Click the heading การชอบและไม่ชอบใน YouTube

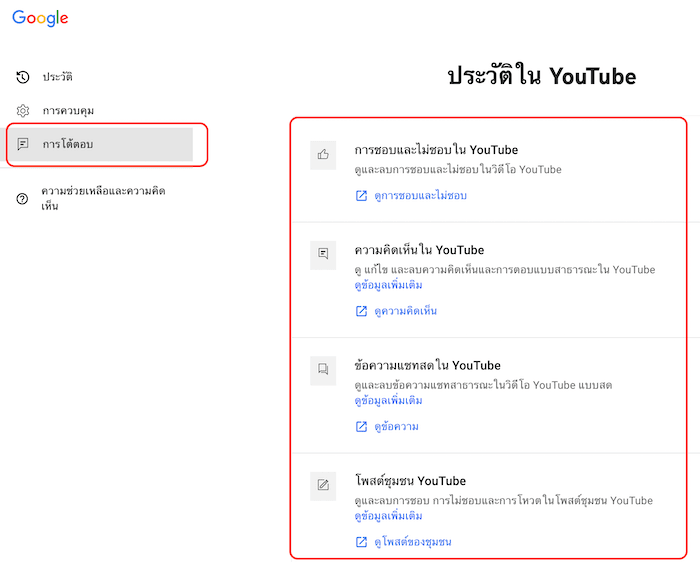436,150
